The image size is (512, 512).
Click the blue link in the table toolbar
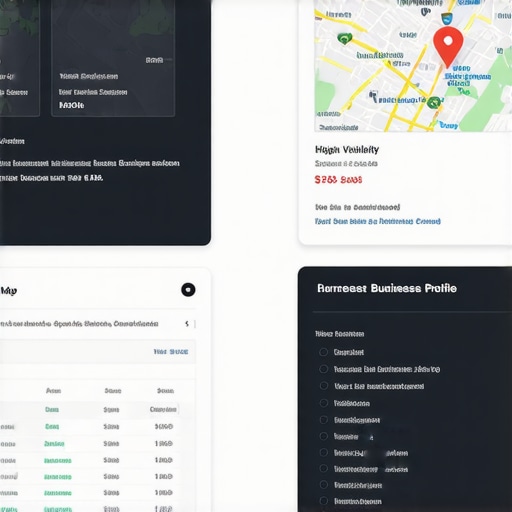[x=171, y=352]
